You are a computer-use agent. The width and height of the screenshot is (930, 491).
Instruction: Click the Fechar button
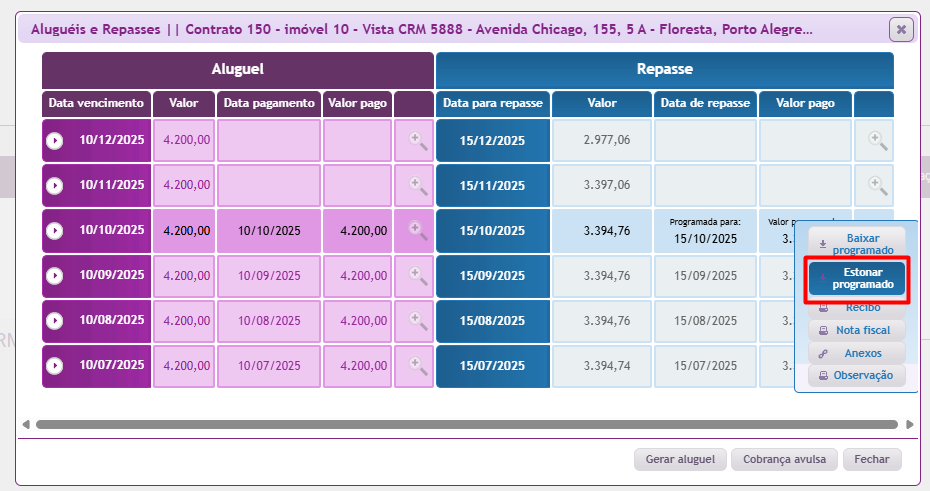(871, 459)
